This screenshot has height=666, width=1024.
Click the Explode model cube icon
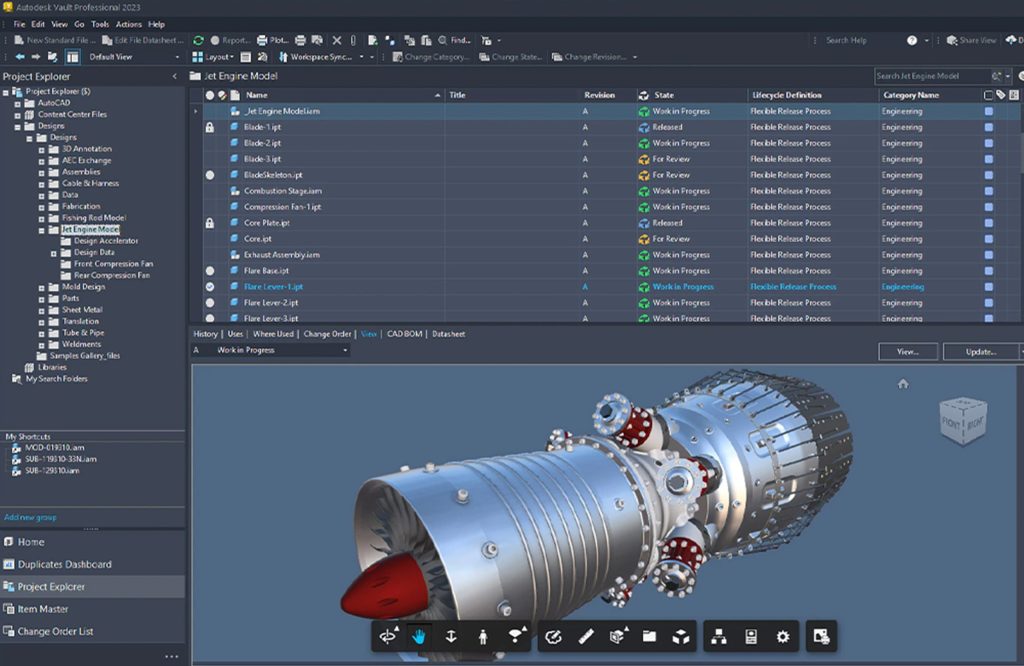[680, 636]
